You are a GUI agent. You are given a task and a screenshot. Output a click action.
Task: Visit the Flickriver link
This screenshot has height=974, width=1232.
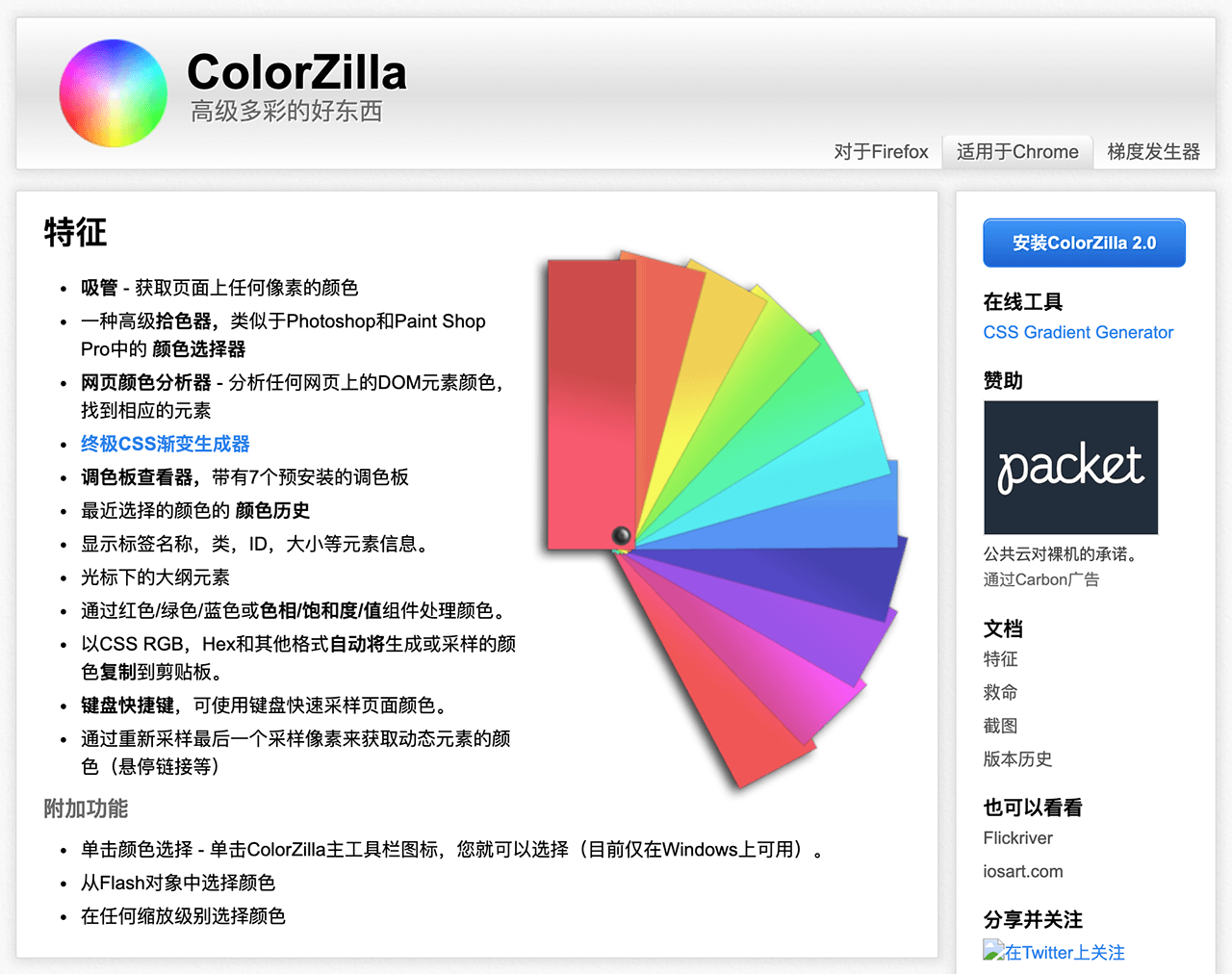pyautogui.click(x=1017, y=838)
